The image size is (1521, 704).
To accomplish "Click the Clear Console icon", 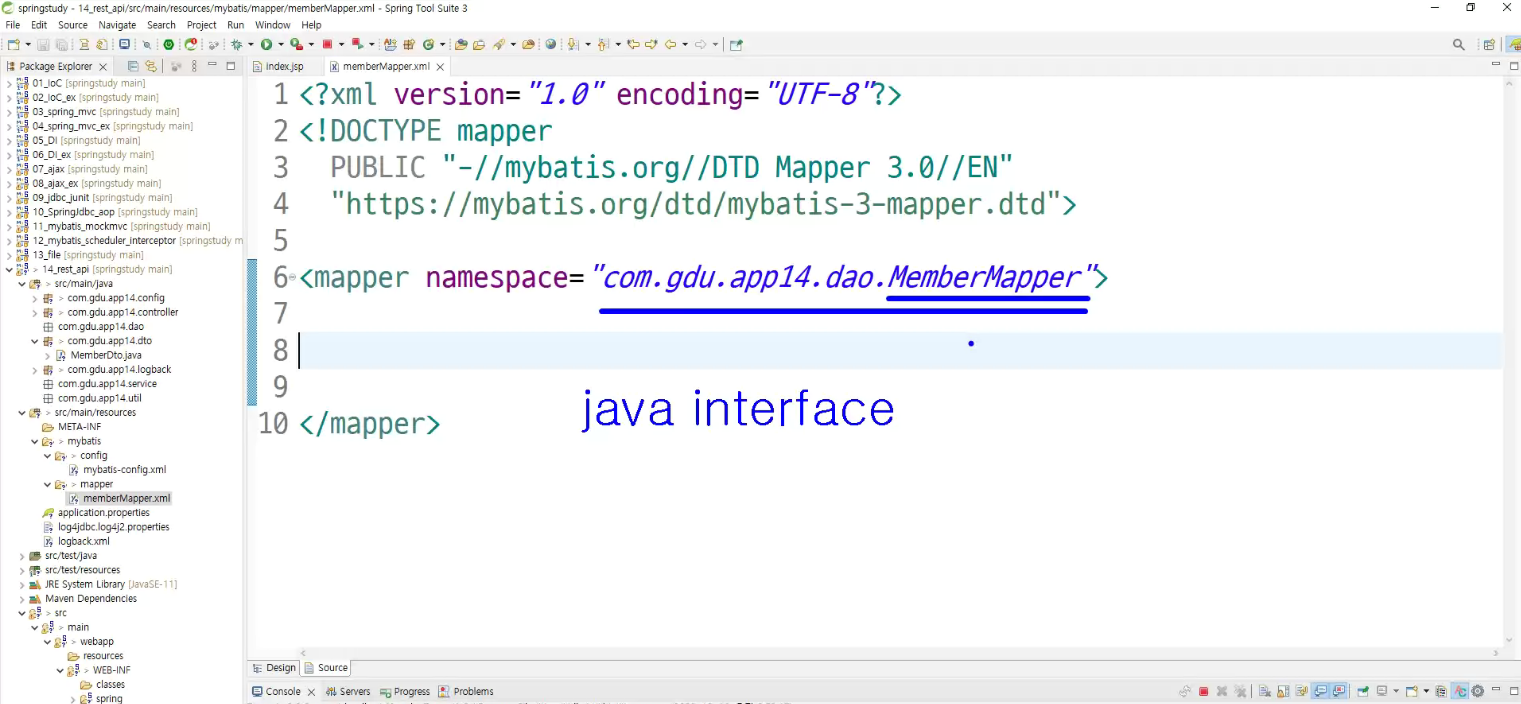I will tap(1265, 691).
